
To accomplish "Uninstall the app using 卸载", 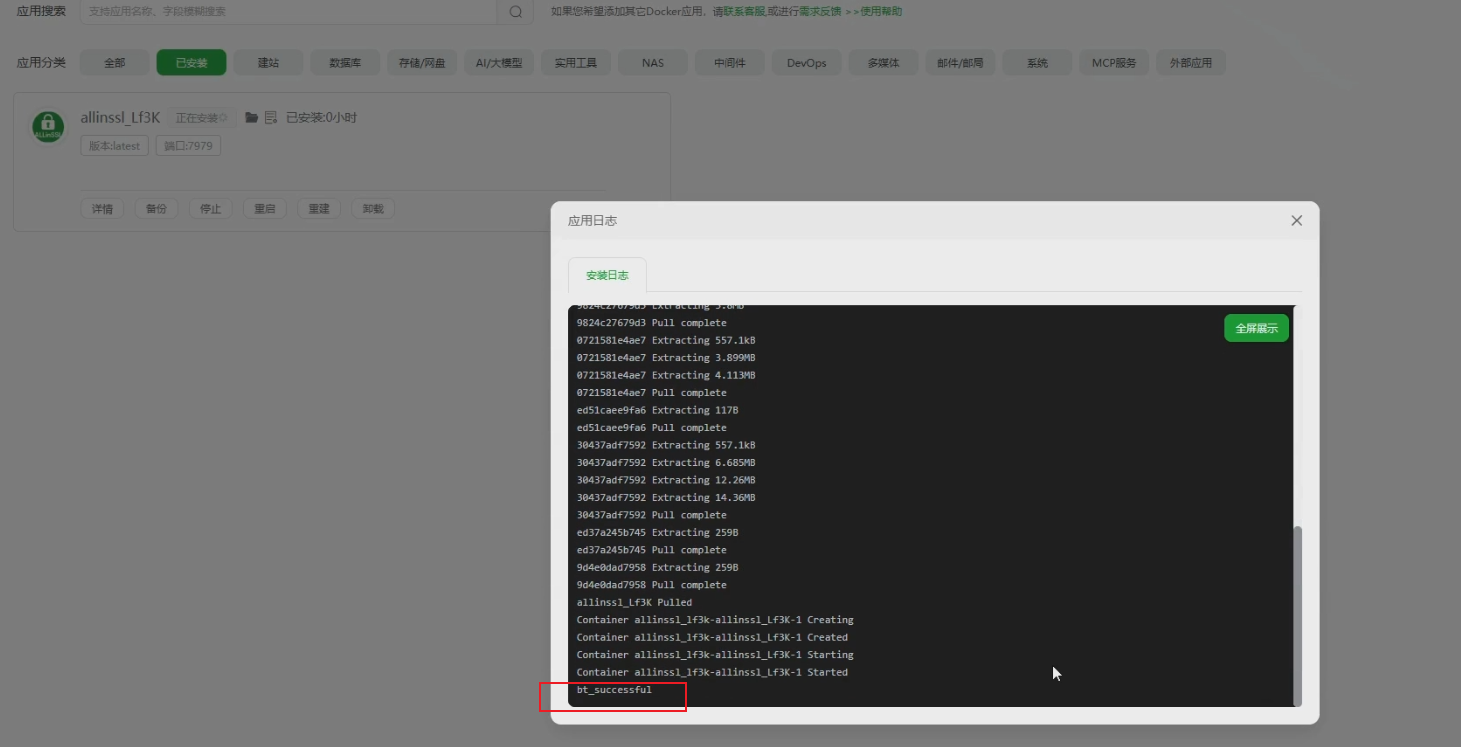I will click(x=372, y=208).
